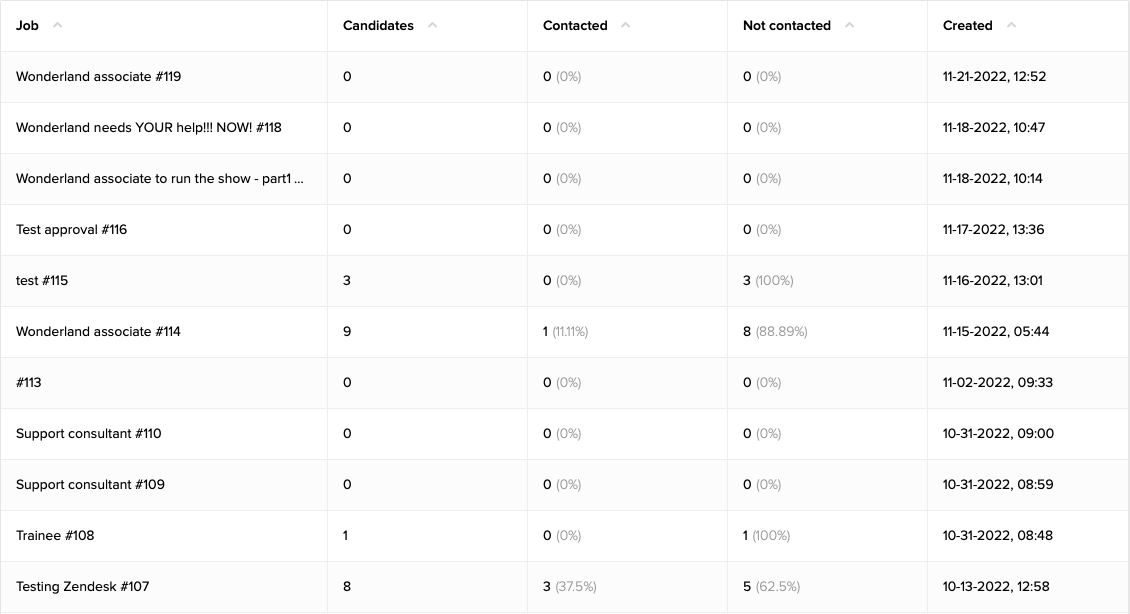Image resolution: width=1130 pixels, height=614 pixels.
Task: Open Support consultant #109 job
Action: (x=88, y=485)
